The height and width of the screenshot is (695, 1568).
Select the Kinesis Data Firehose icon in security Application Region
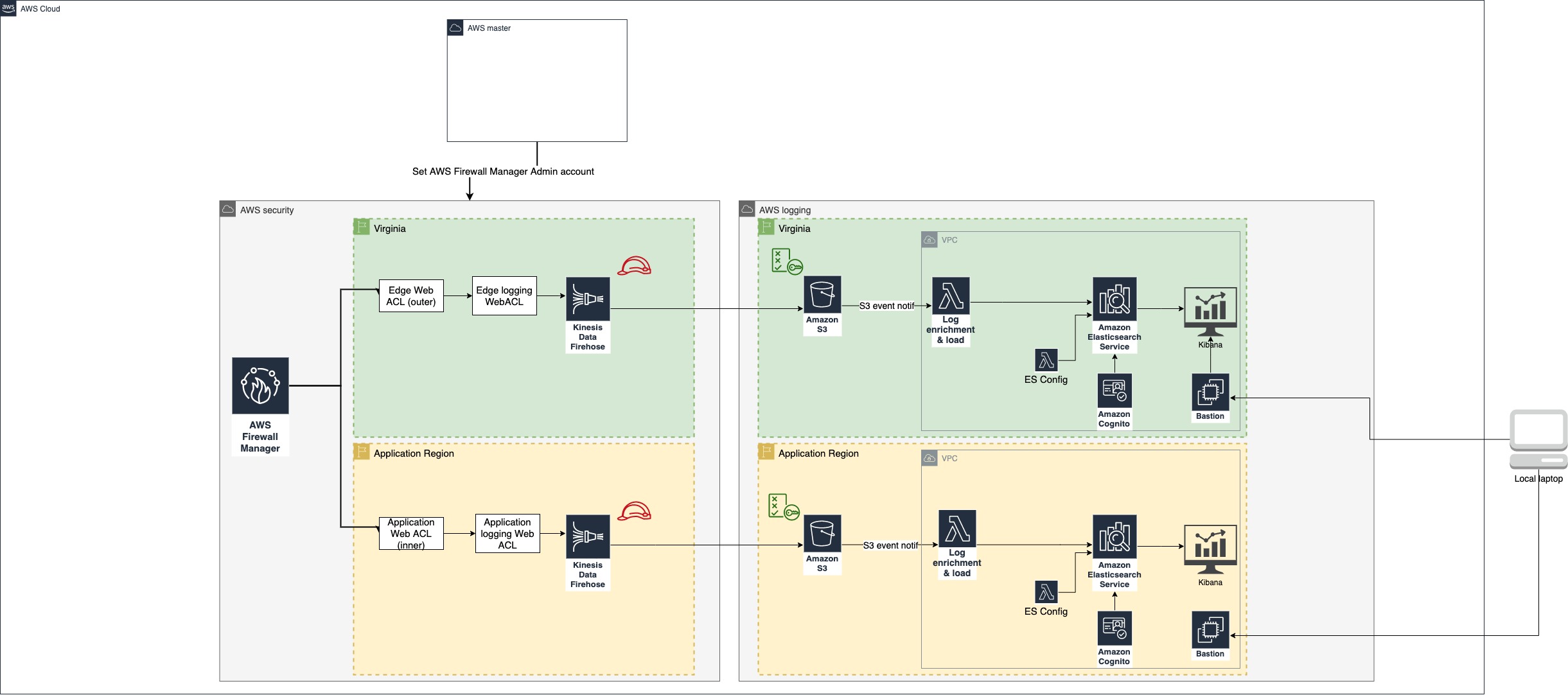(588, 536)
